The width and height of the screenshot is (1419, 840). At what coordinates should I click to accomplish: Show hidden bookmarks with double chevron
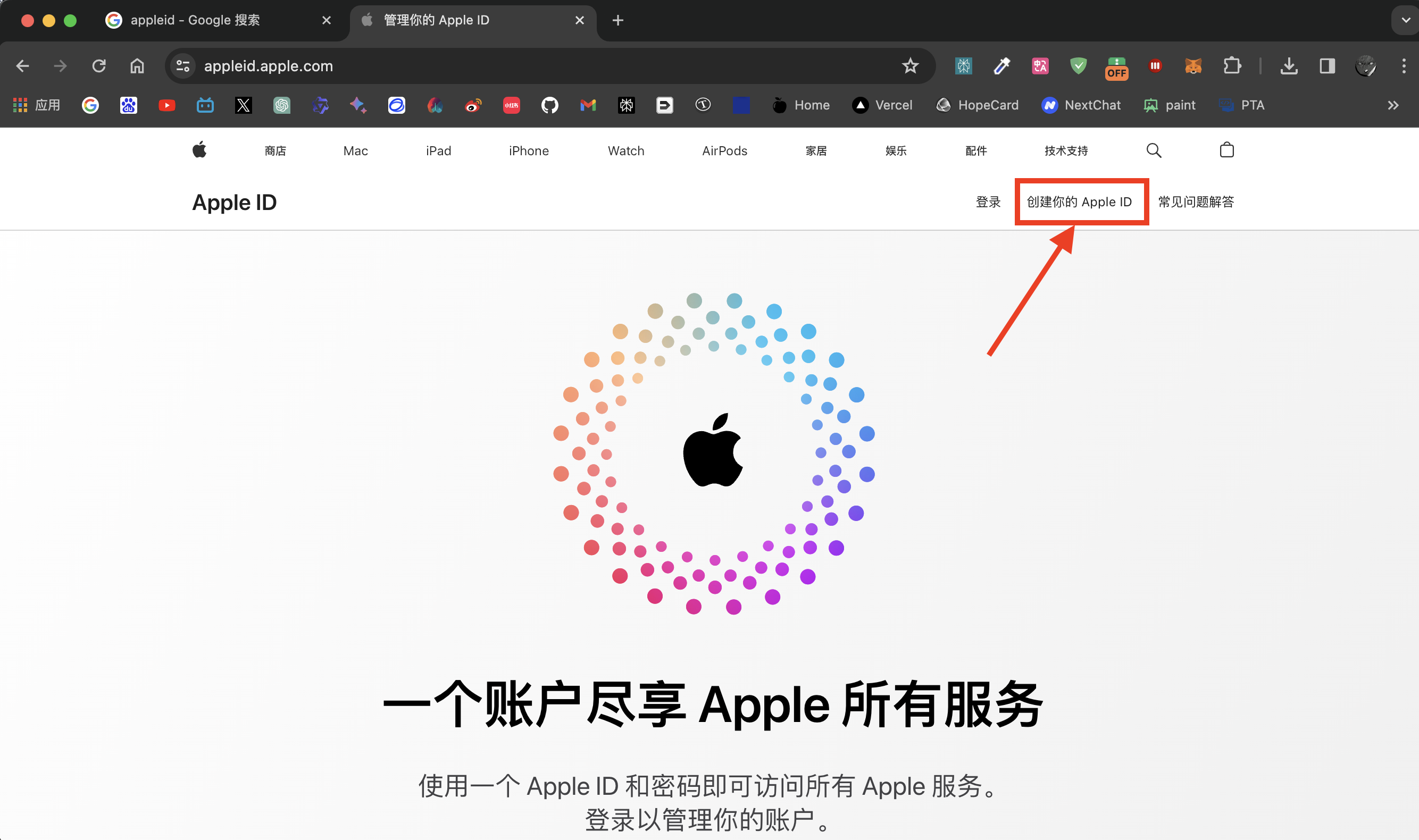tap(1393, 105)
